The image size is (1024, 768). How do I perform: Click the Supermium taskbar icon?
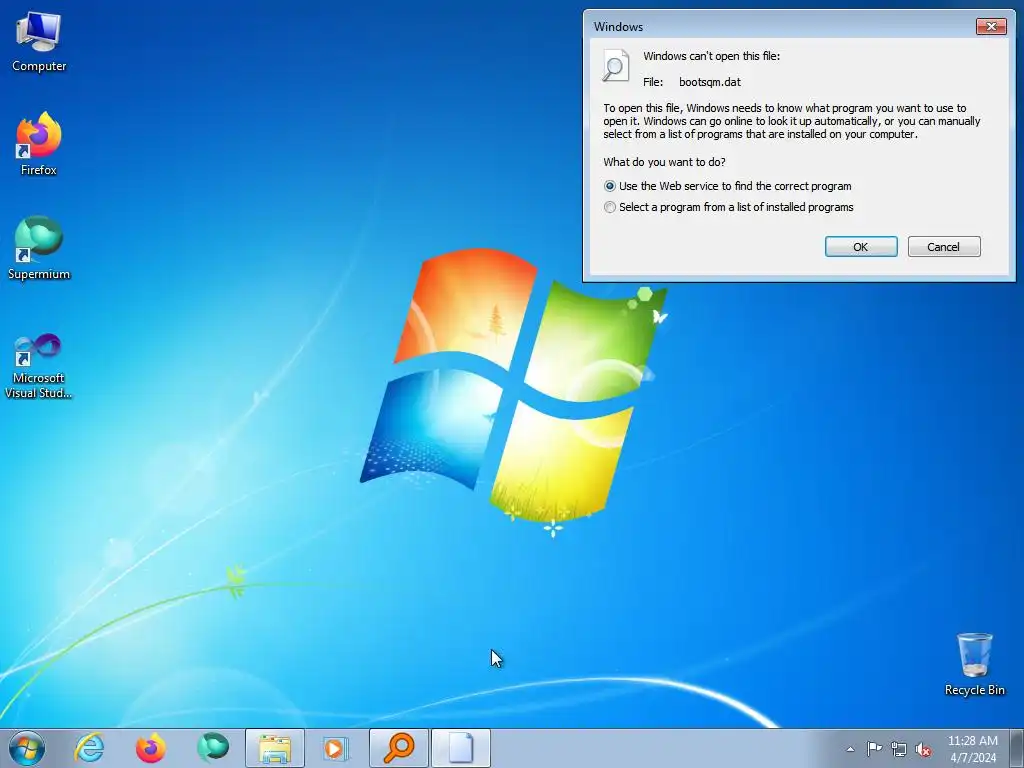point(213,748)
